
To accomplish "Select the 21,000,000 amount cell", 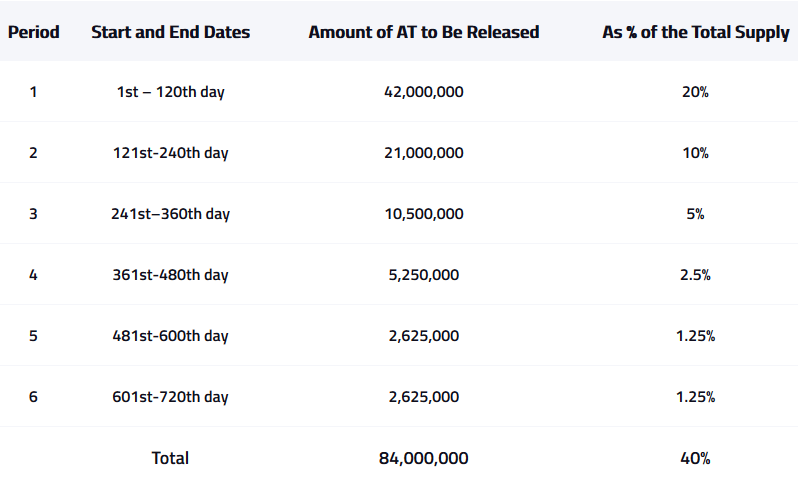I will (423, 153).
